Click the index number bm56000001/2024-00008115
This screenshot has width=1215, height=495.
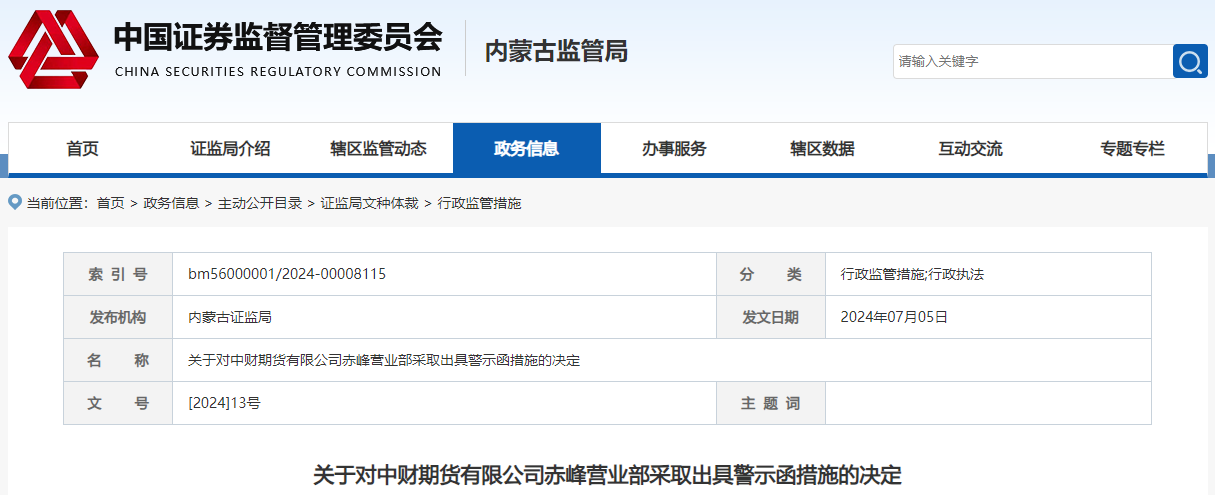pyautogui.click(x=287, y=274)
